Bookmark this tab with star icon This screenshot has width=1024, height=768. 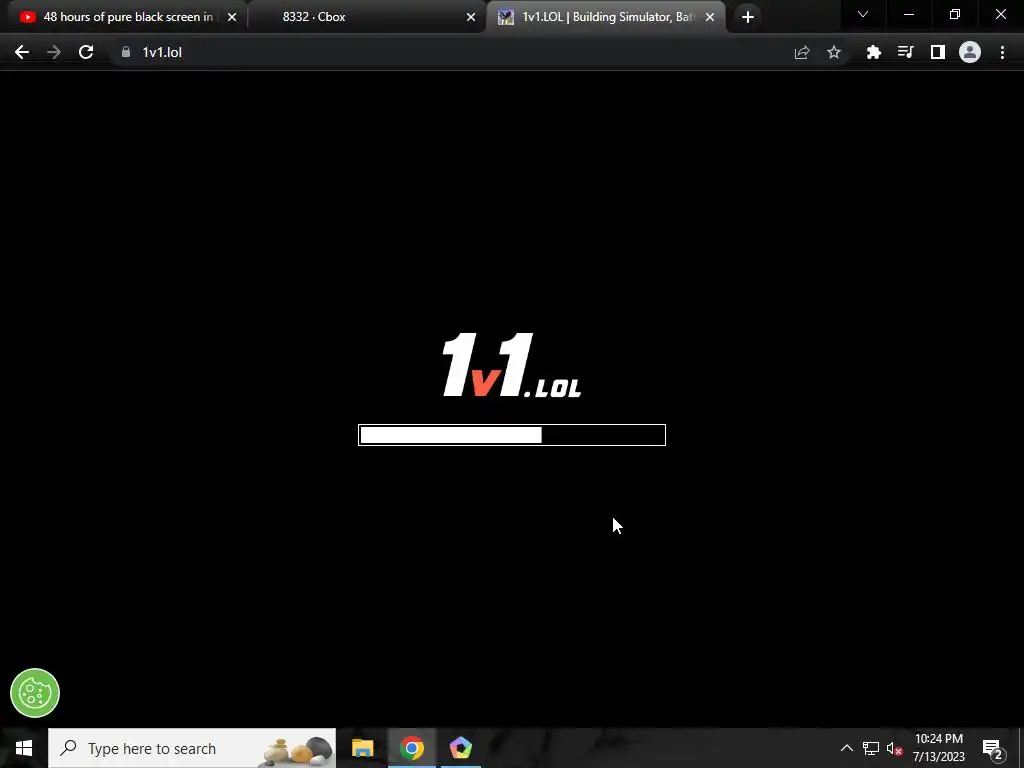pyautogui.click(x=833, y=52)
